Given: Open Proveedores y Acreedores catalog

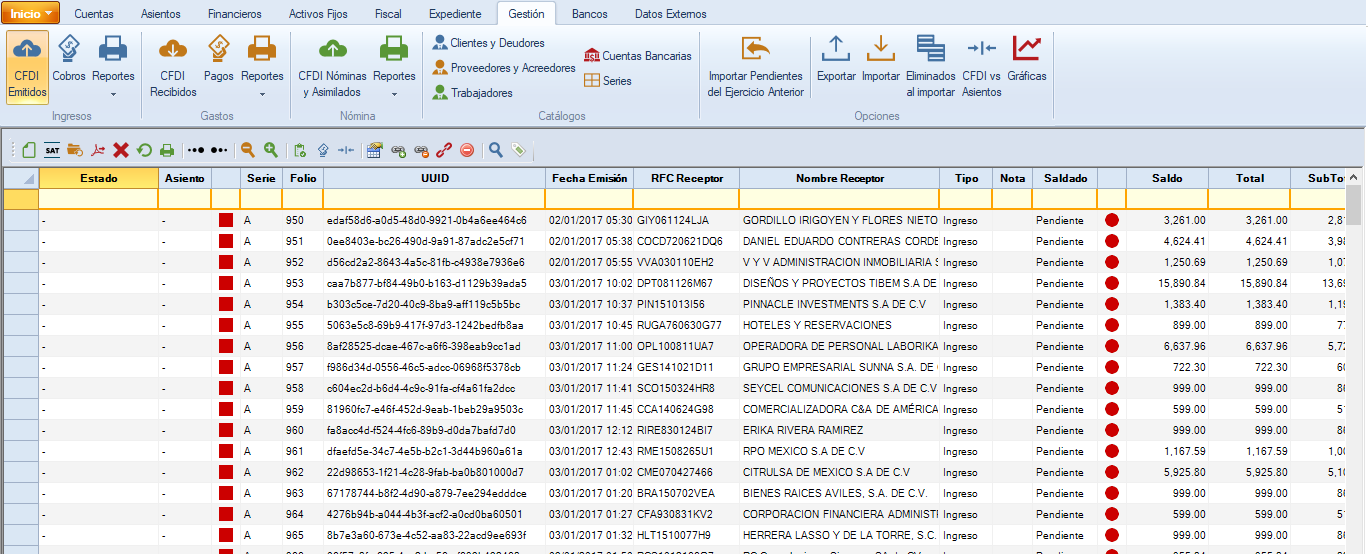Looking at the screenshot, I should pos(504,68).
